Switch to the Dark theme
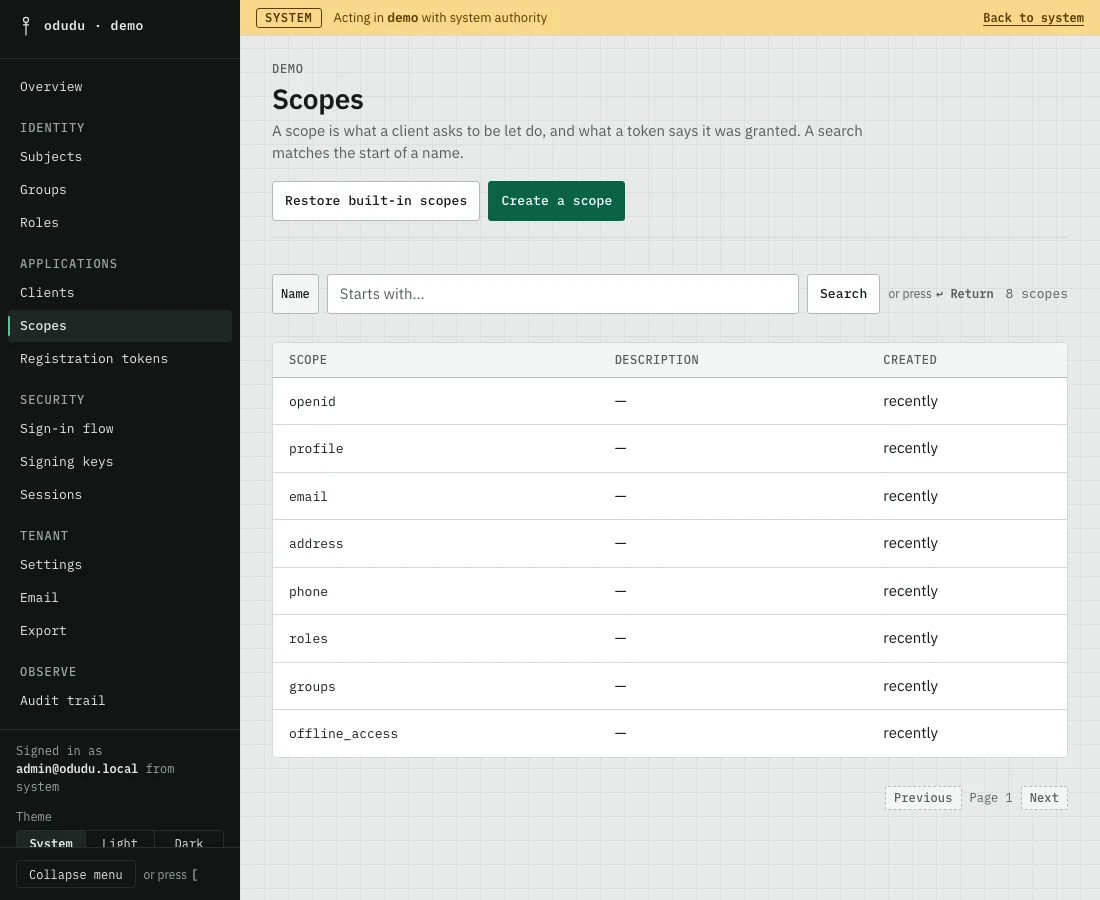 click(x=189, y=840)
